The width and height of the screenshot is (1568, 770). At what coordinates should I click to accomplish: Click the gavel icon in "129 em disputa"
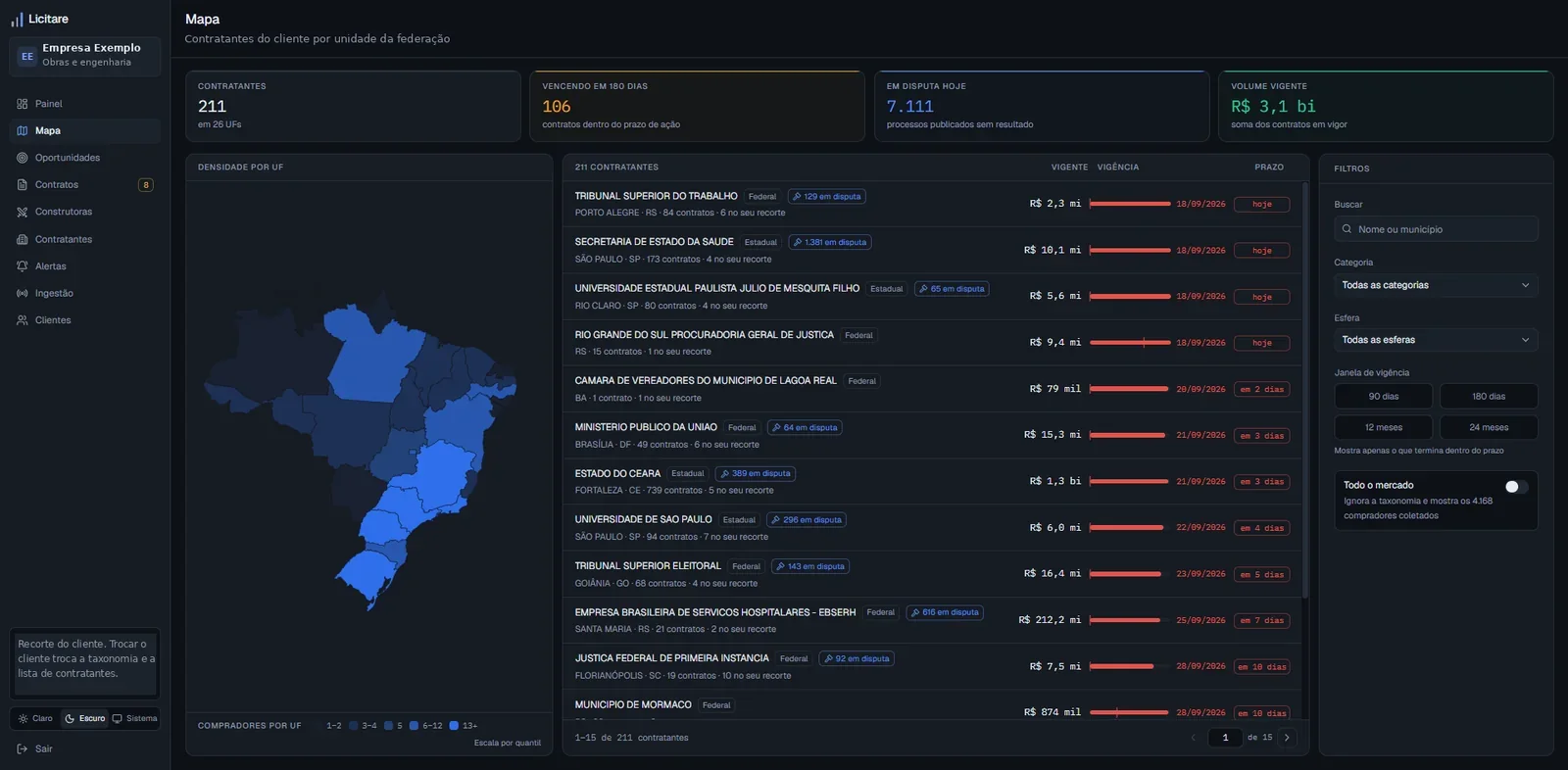click(797, 196)
